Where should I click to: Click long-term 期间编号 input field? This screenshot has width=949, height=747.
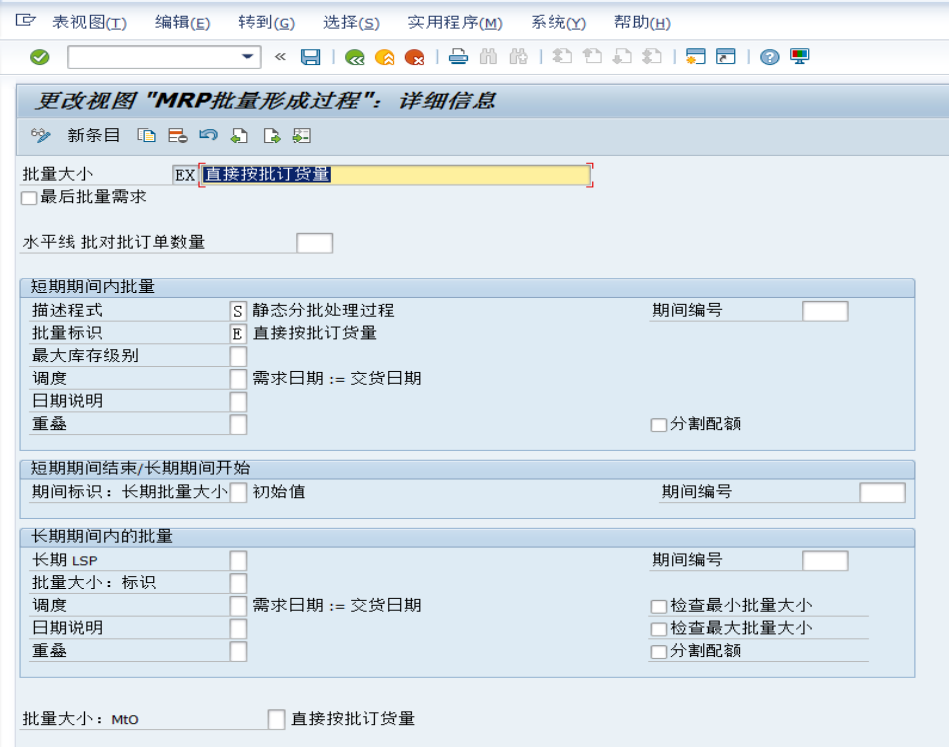point(825,561)
